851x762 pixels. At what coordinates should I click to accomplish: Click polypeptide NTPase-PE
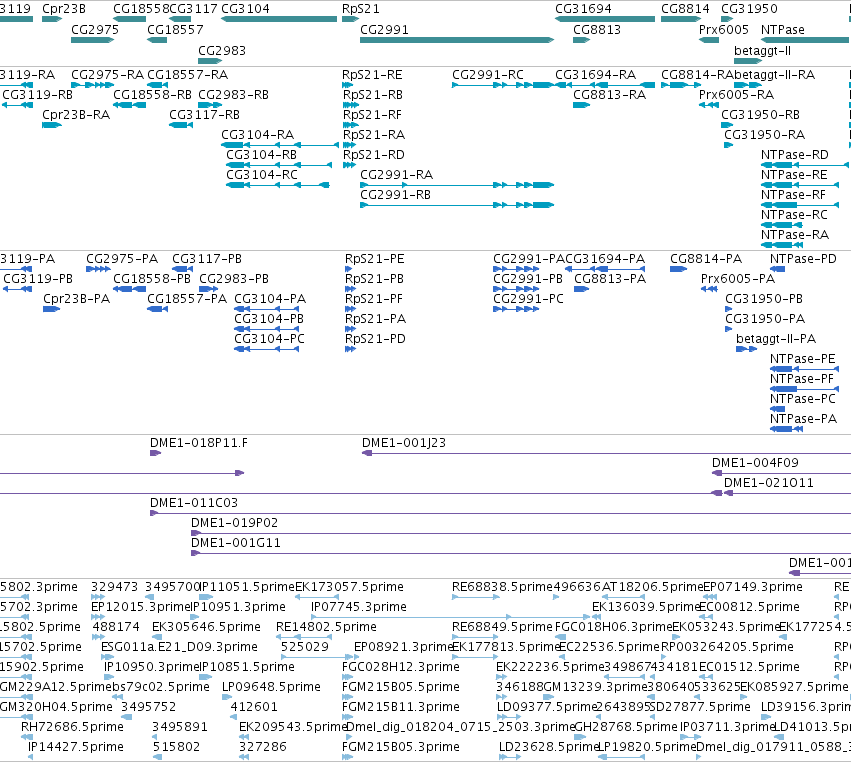click(x=804, y=369)
